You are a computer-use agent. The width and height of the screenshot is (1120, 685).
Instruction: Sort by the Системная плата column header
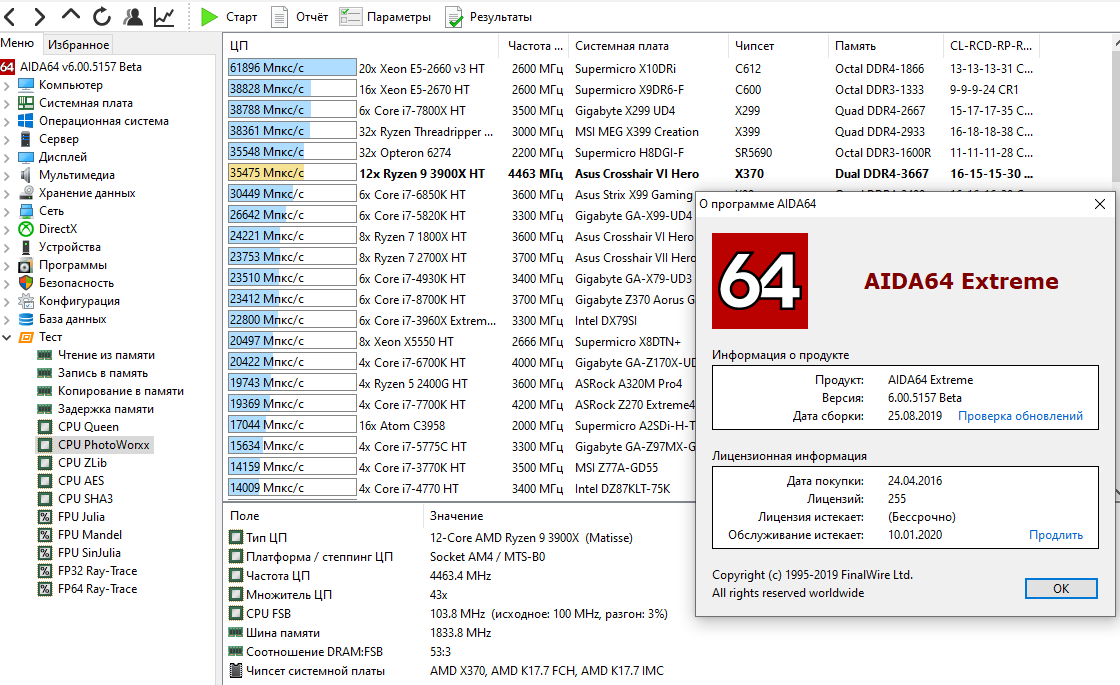[x=649, y=45]
